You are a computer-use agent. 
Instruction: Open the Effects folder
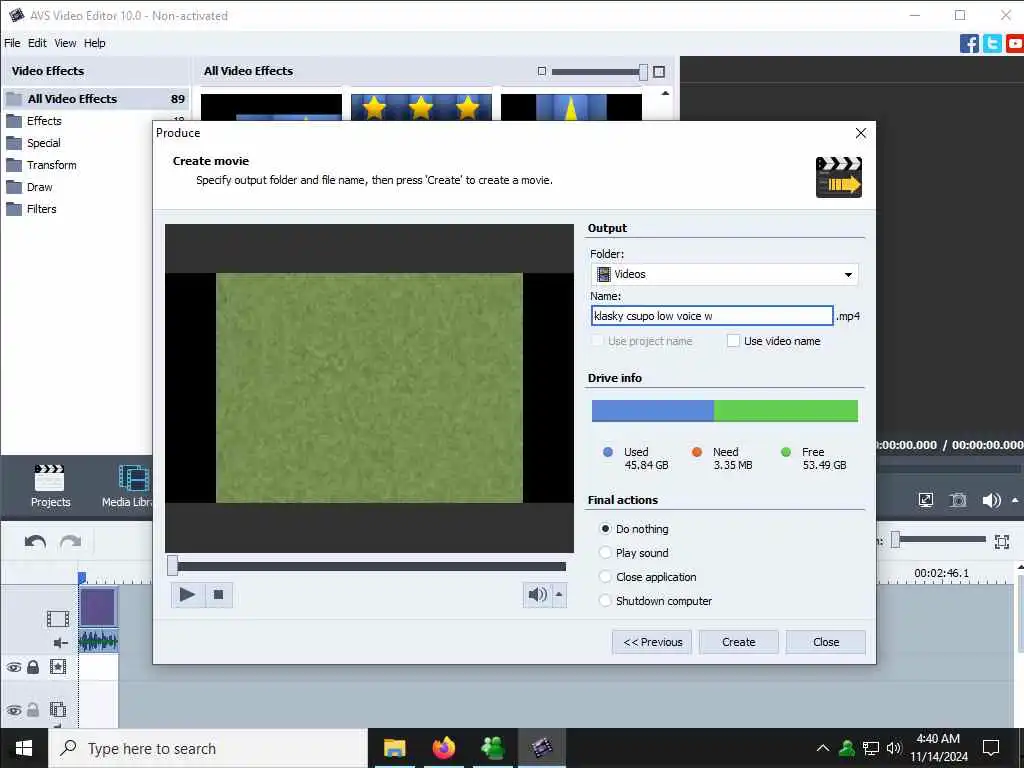[x=44, y=121]
